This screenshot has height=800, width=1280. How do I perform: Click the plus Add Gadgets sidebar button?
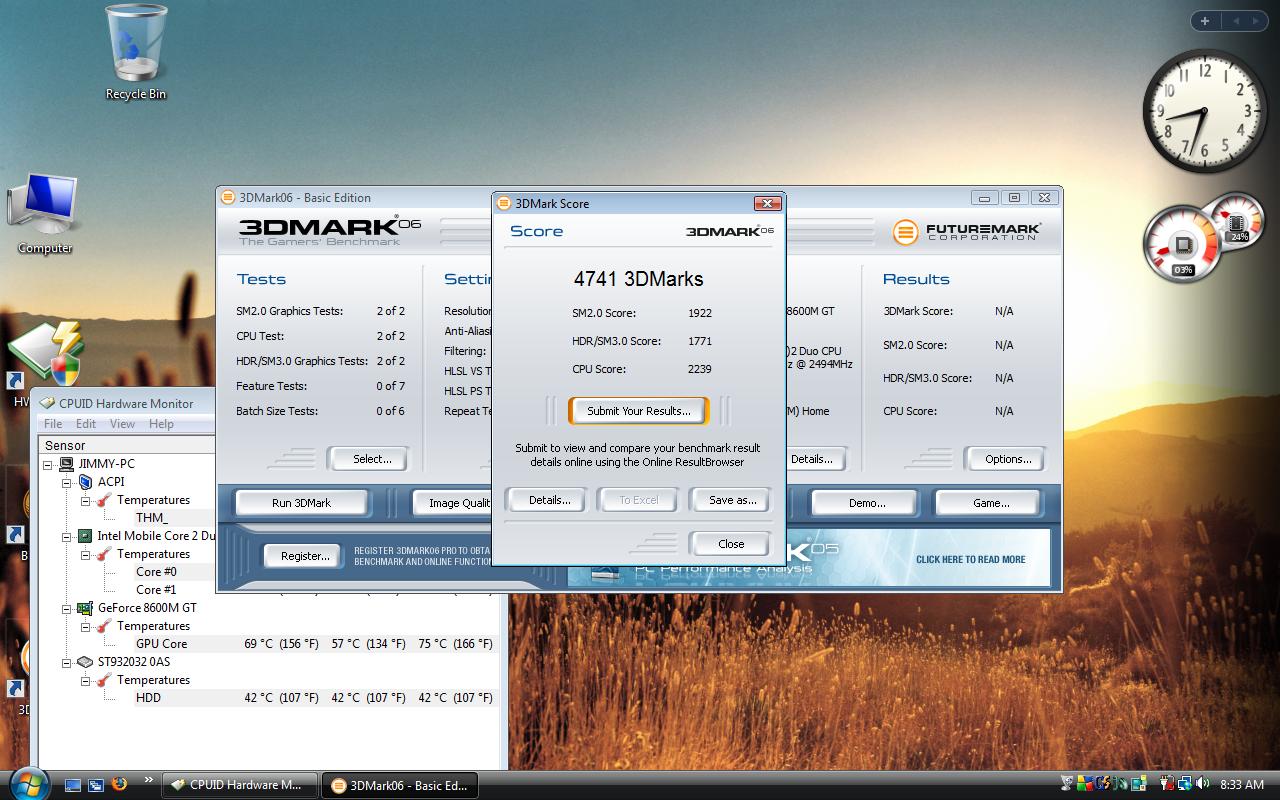point(1205,20)
